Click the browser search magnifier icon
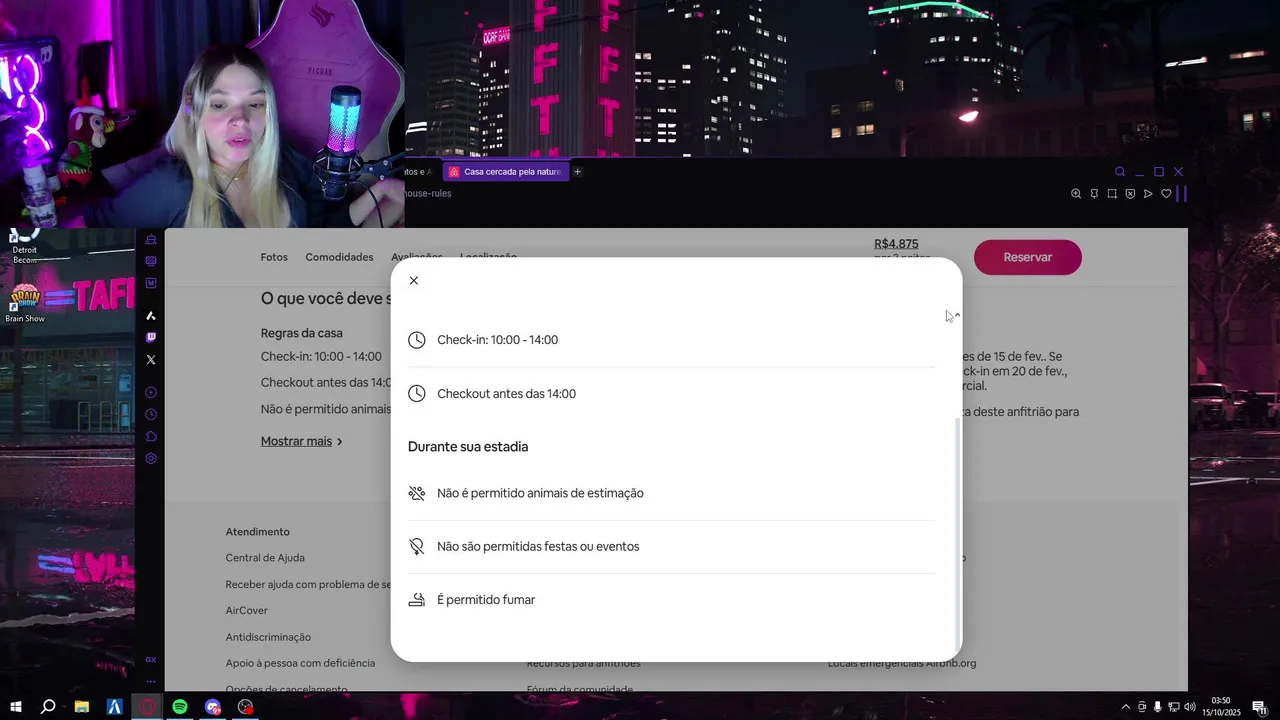Viewport: 1280px width, 720px height. (1120, 172)
